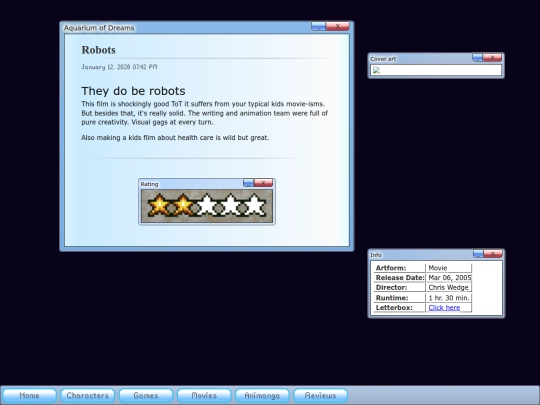
Task: Click the second gold rating star
Action: tap(183, 206)
